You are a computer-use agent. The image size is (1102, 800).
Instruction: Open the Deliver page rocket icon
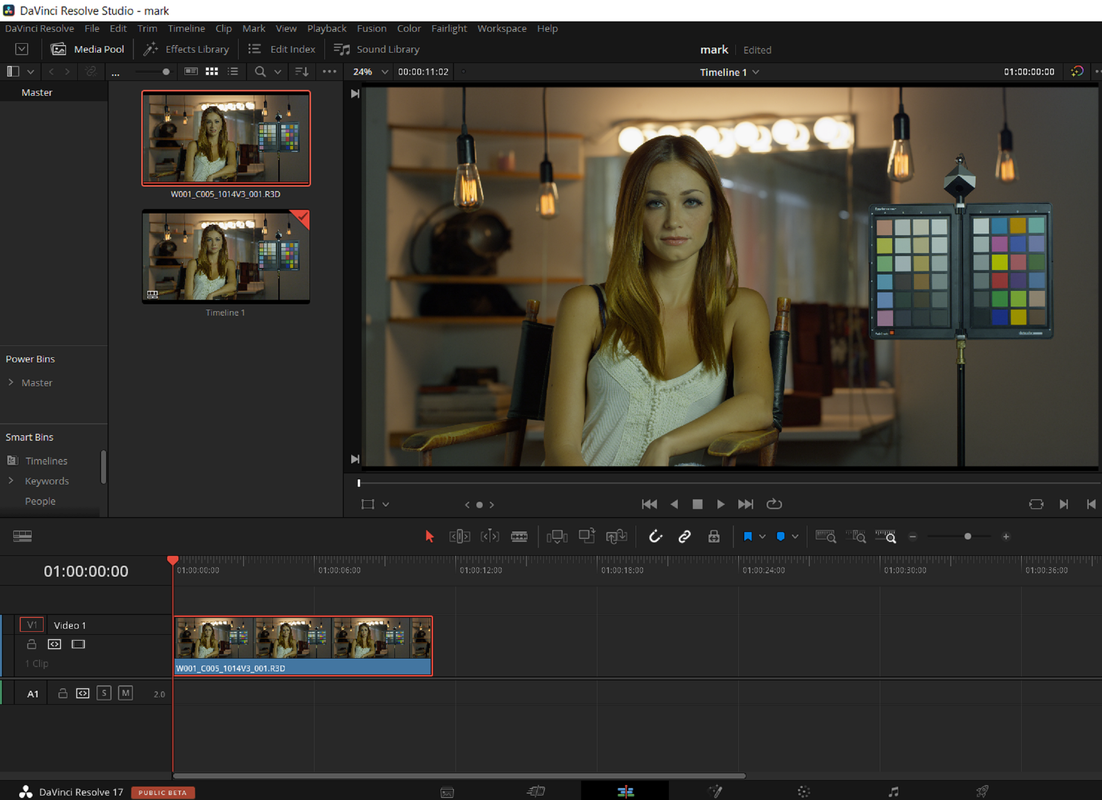pyautogui.click(x=982, y=792)
